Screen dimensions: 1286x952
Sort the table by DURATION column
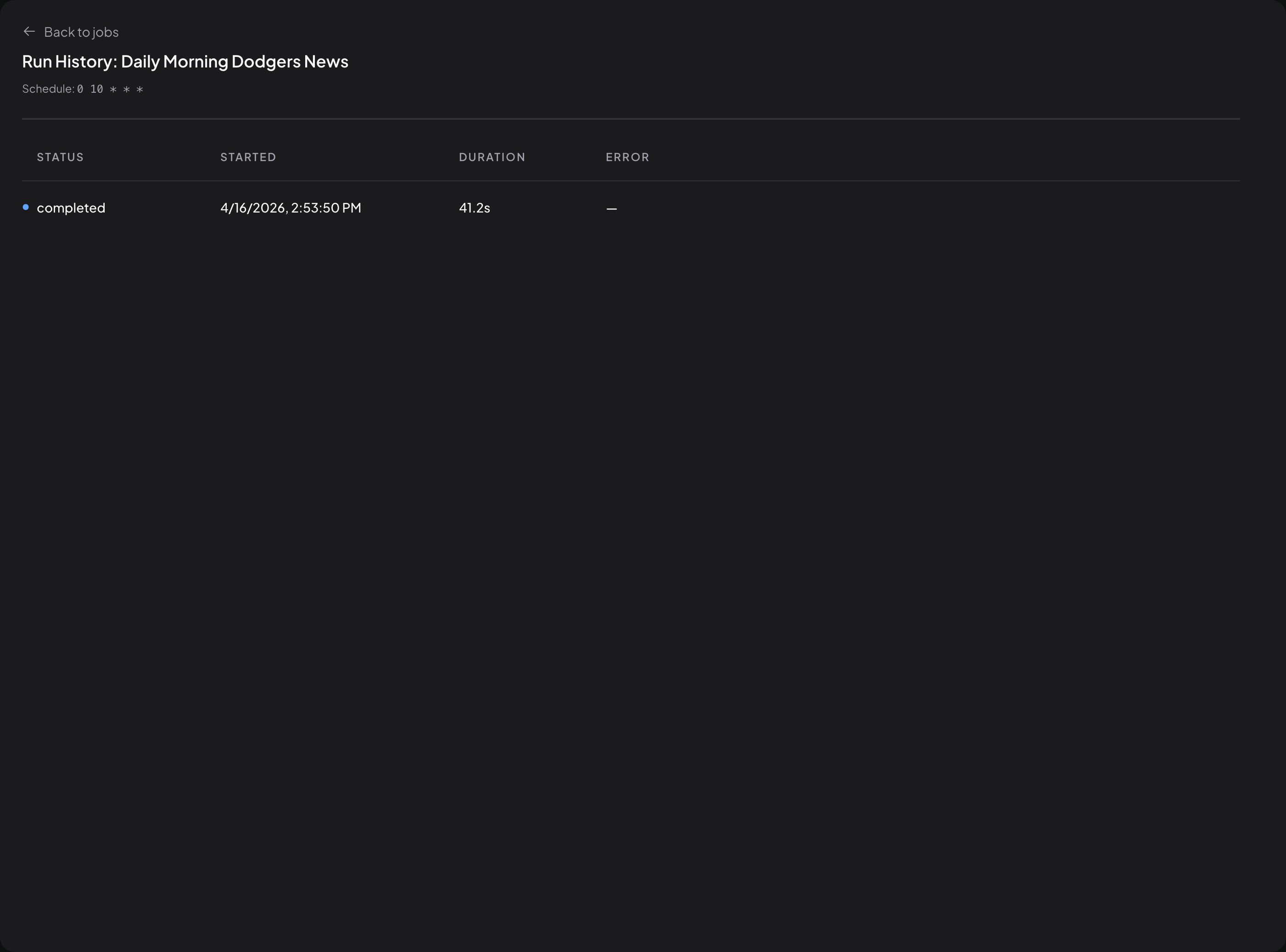click(x=492, y=157)
